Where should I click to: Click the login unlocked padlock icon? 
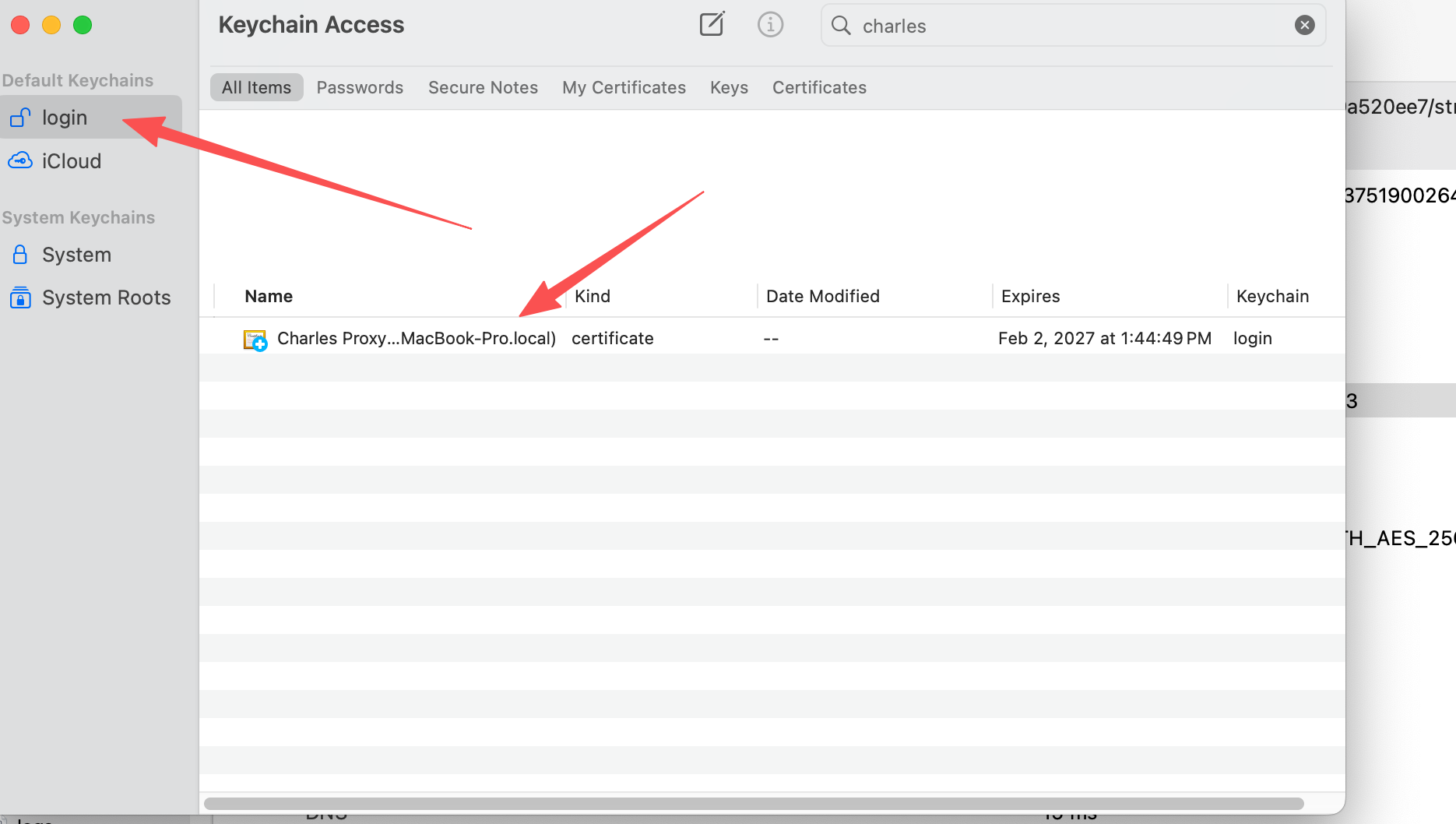(x=20, y=117)
